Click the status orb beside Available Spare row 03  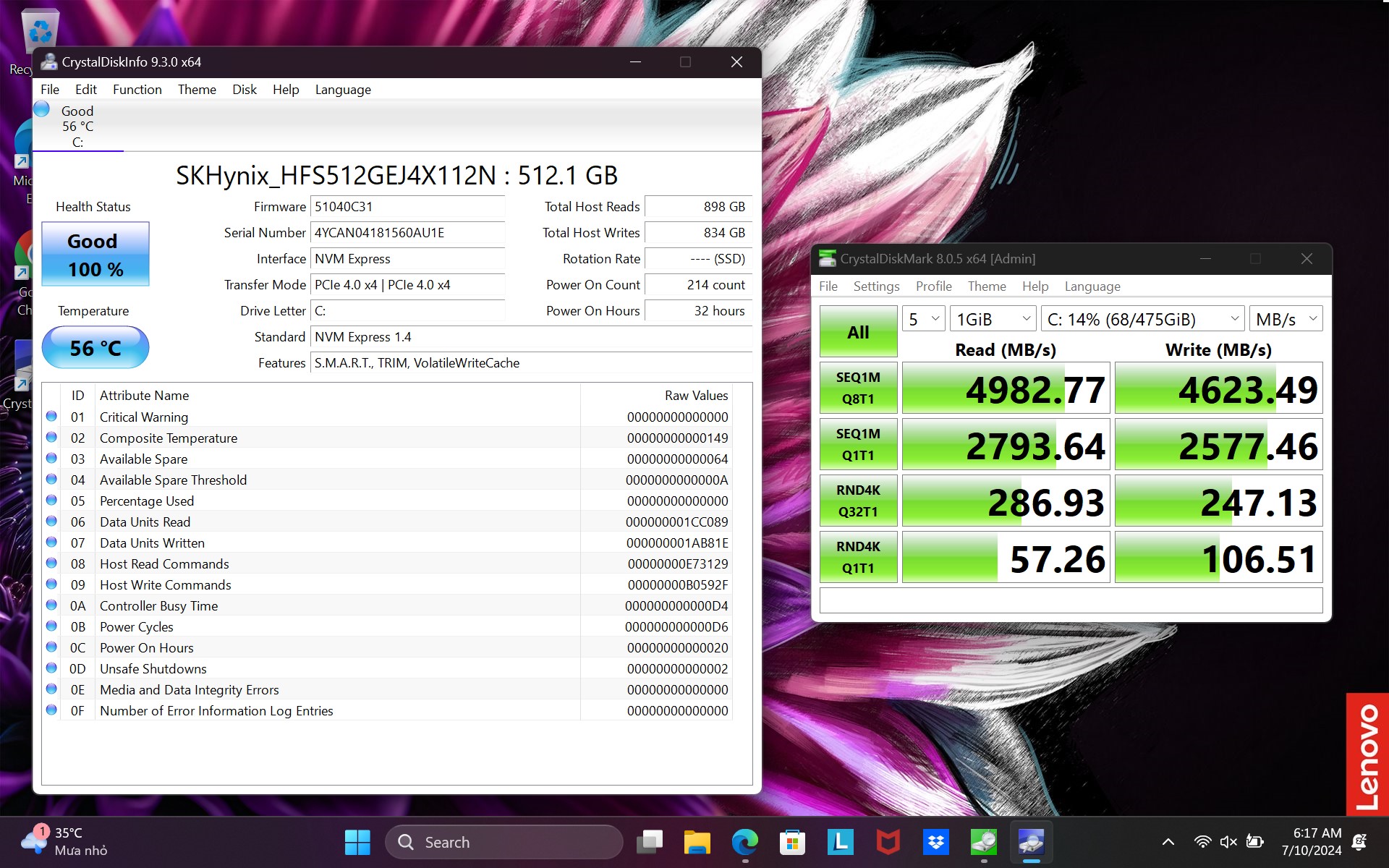point(51,458)
